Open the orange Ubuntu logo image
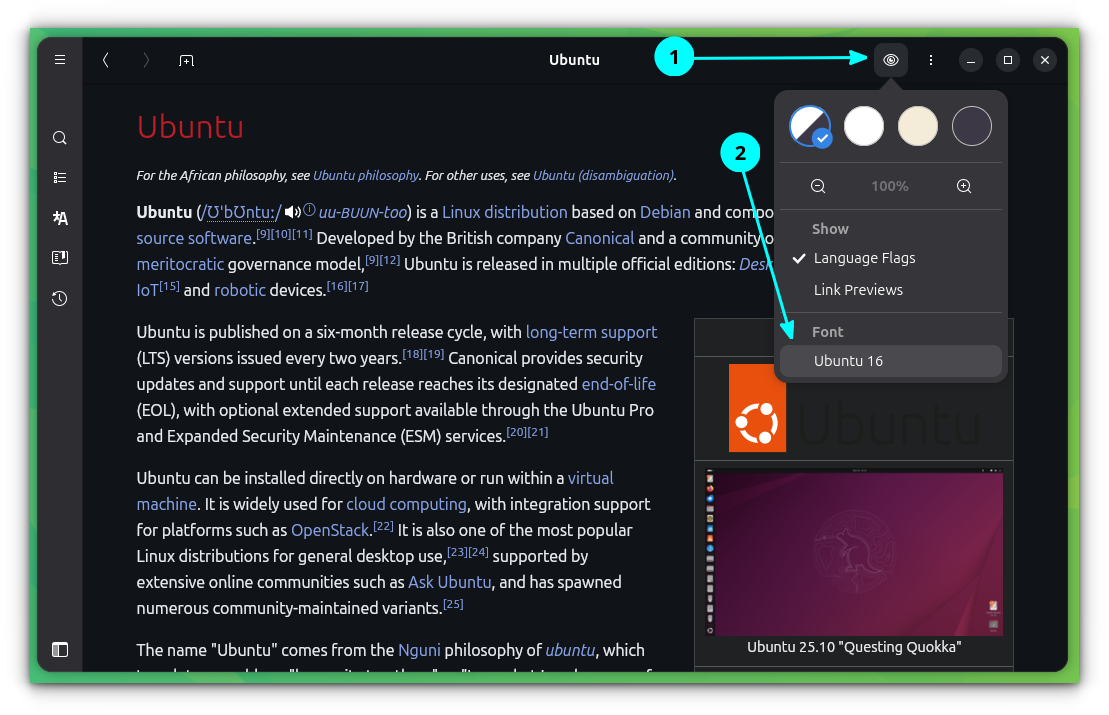 [x=757, y=408]
